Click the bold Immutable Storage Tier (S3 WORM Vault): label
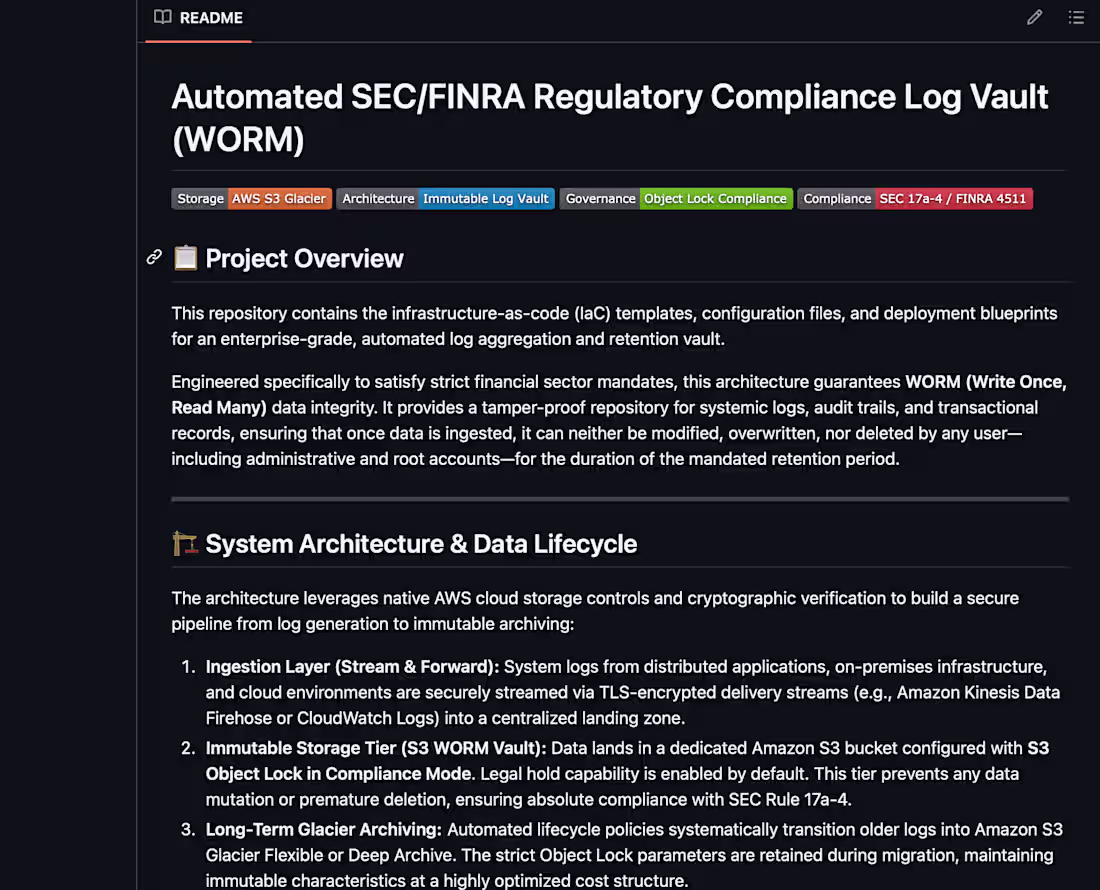 [375, 748]
